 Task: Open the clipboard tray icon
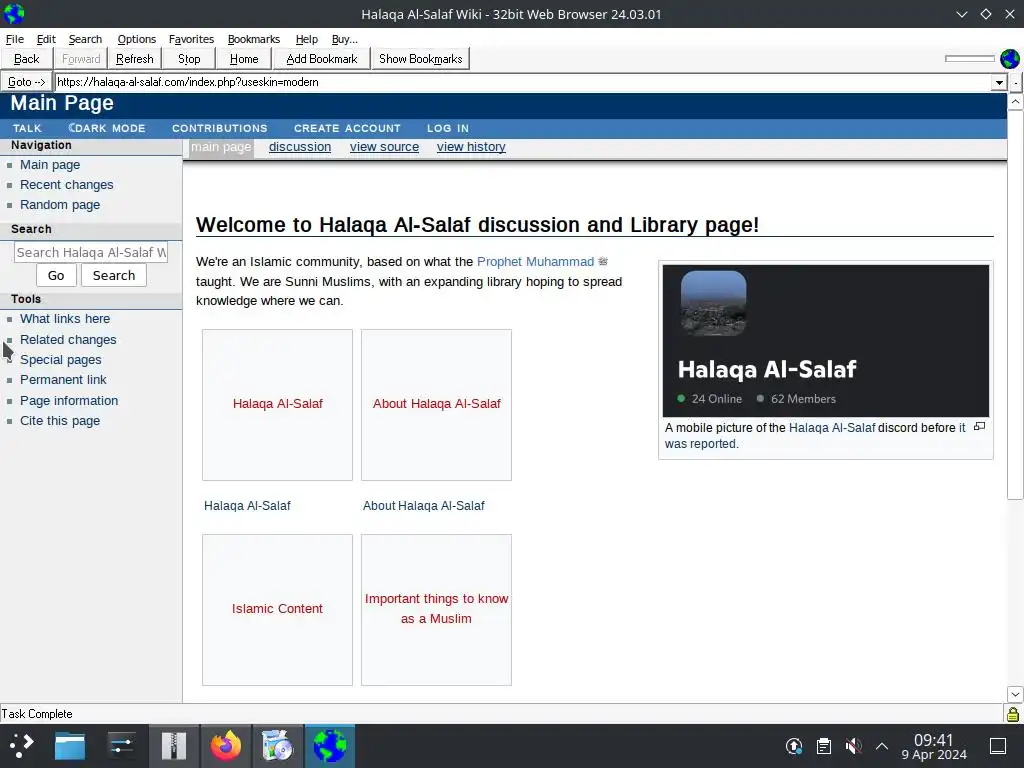[824, 745]
